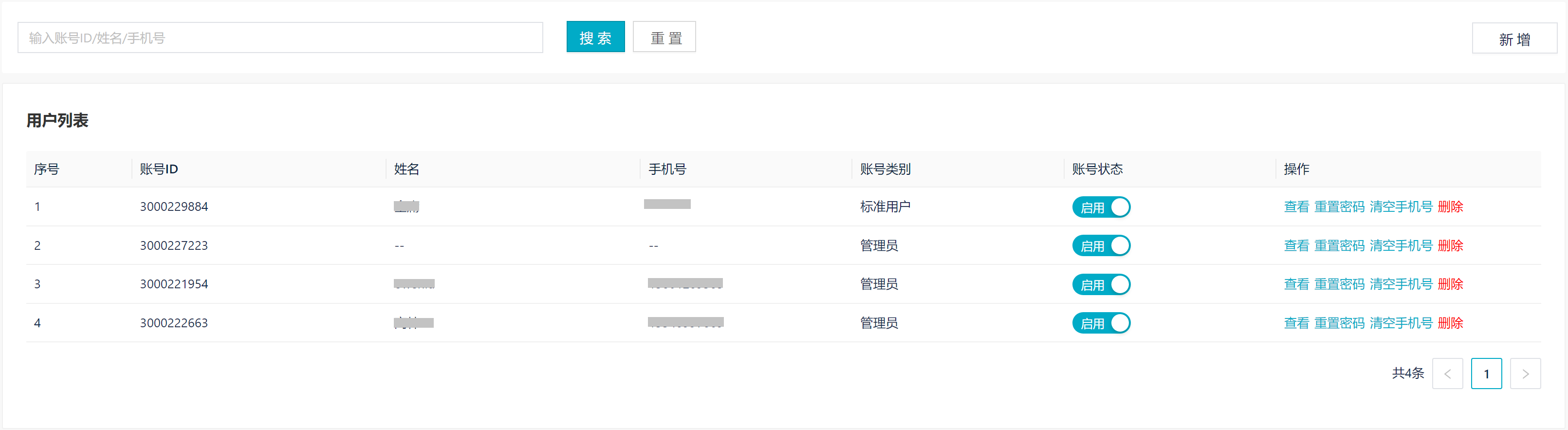Toggle status switch for account 3000221954

[x=1101, y=284]
